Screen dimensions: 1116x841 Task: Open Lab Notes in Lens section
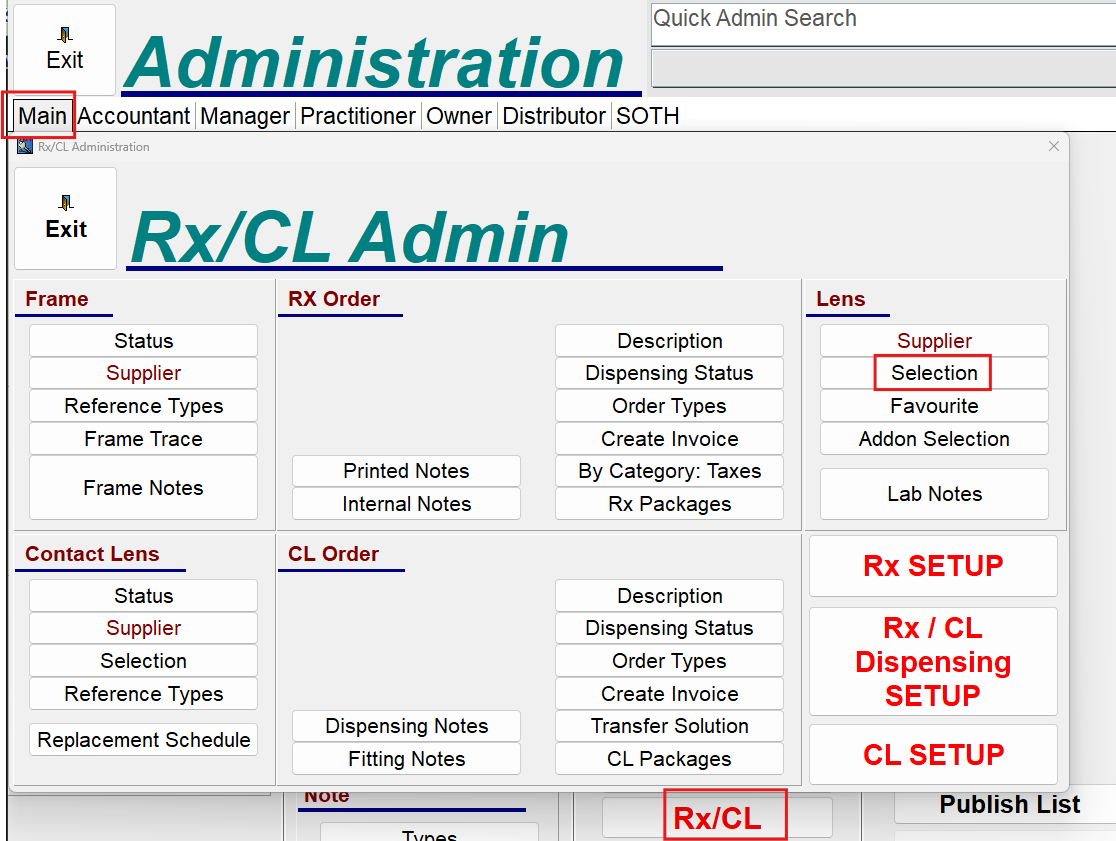[934, 494]
